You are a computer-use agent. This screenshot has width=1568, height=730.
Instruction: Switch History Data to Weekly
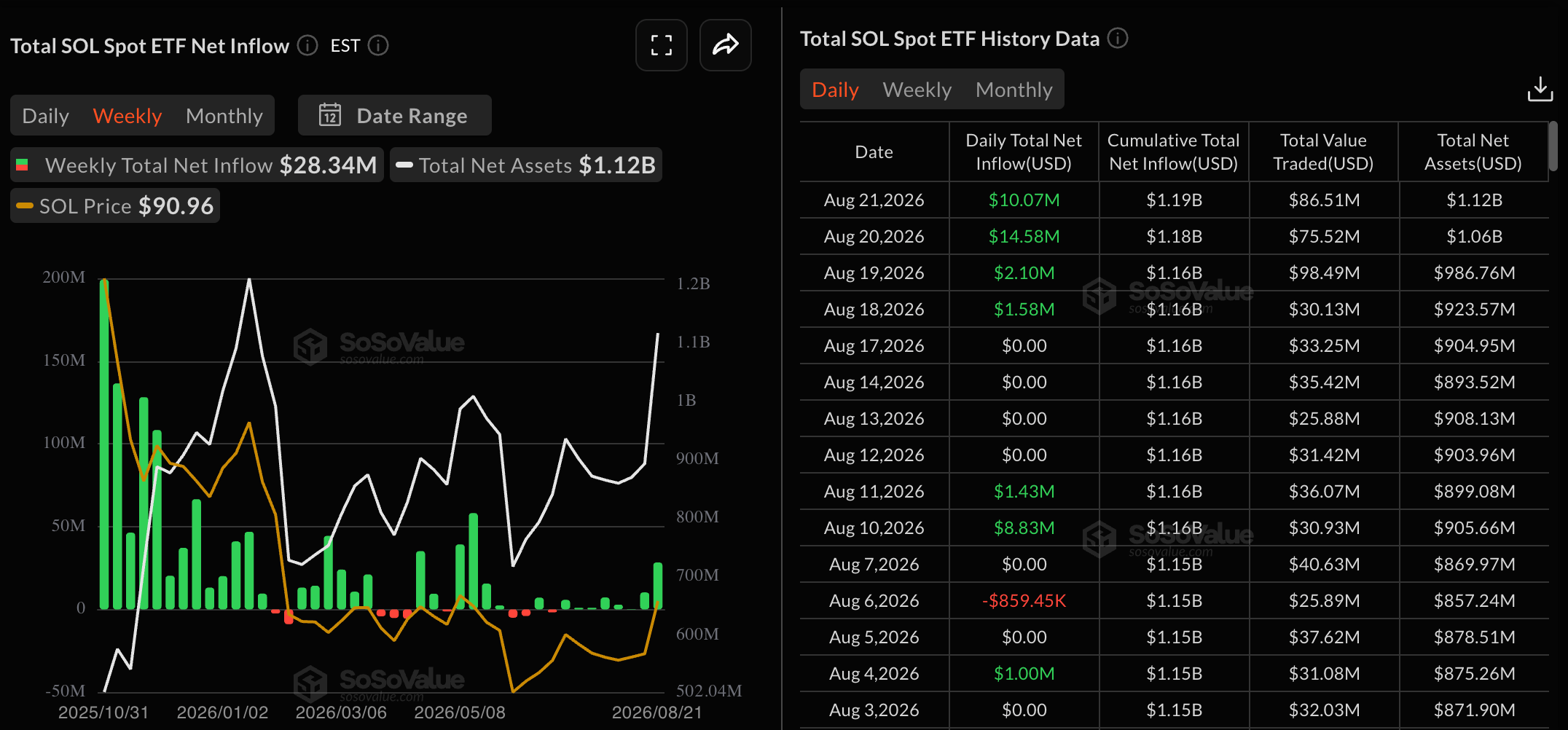(917, 90)
